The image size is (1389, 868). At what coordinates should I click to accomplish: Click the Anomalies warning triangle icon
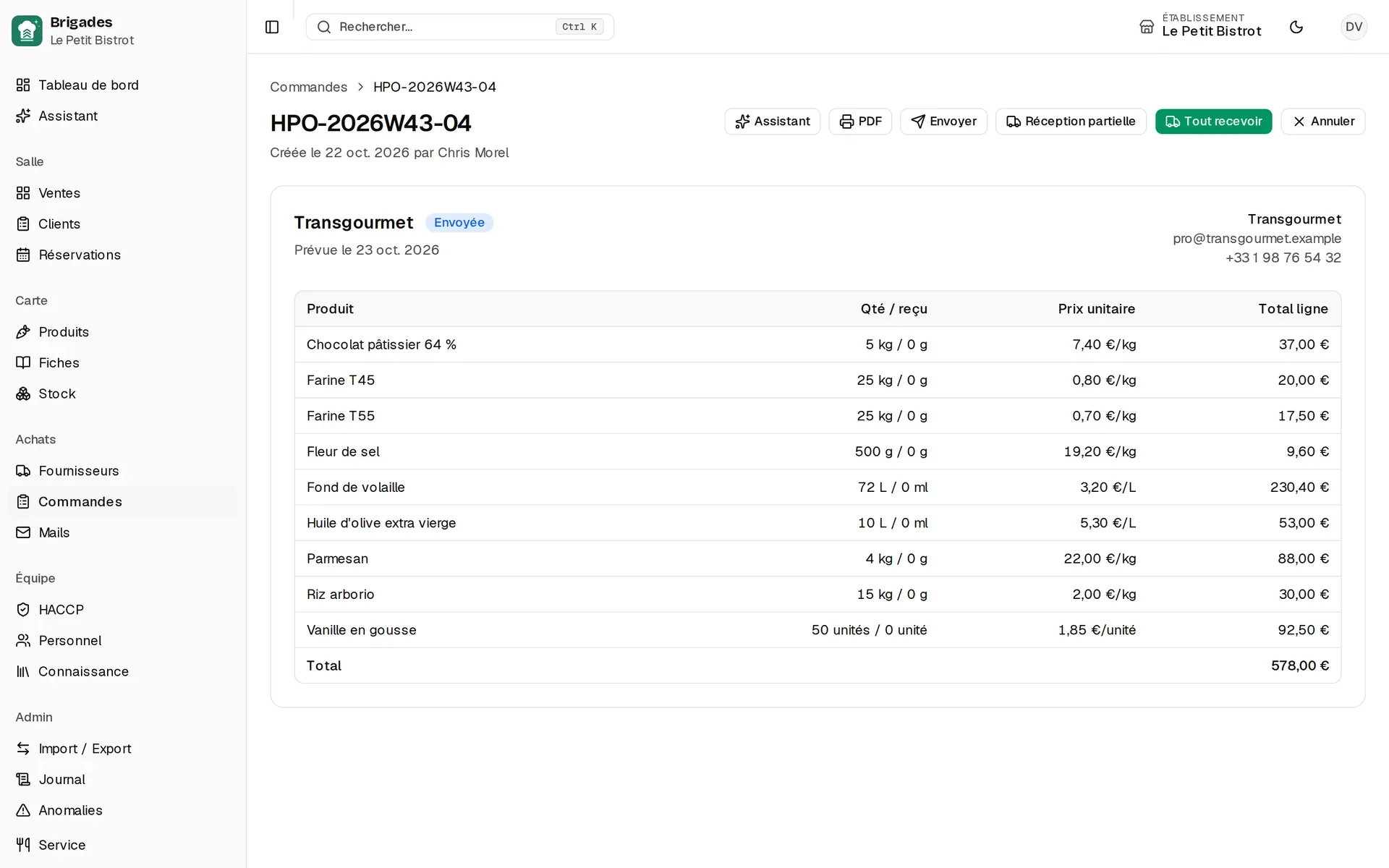pyautogui.click(x=23, y=810)
